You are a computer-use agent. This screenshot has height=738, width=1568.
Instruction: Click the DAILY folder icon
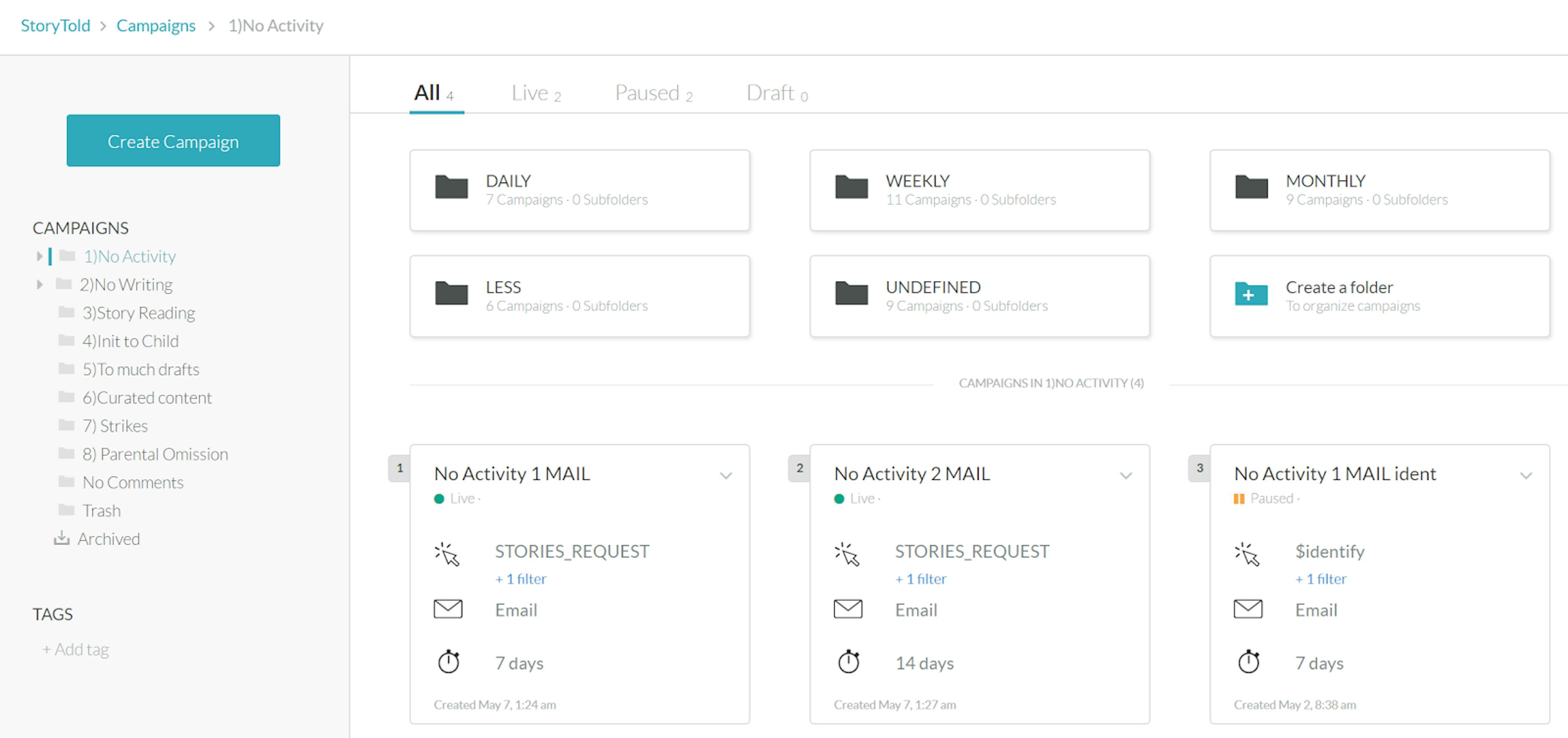[x=451, y=187]
